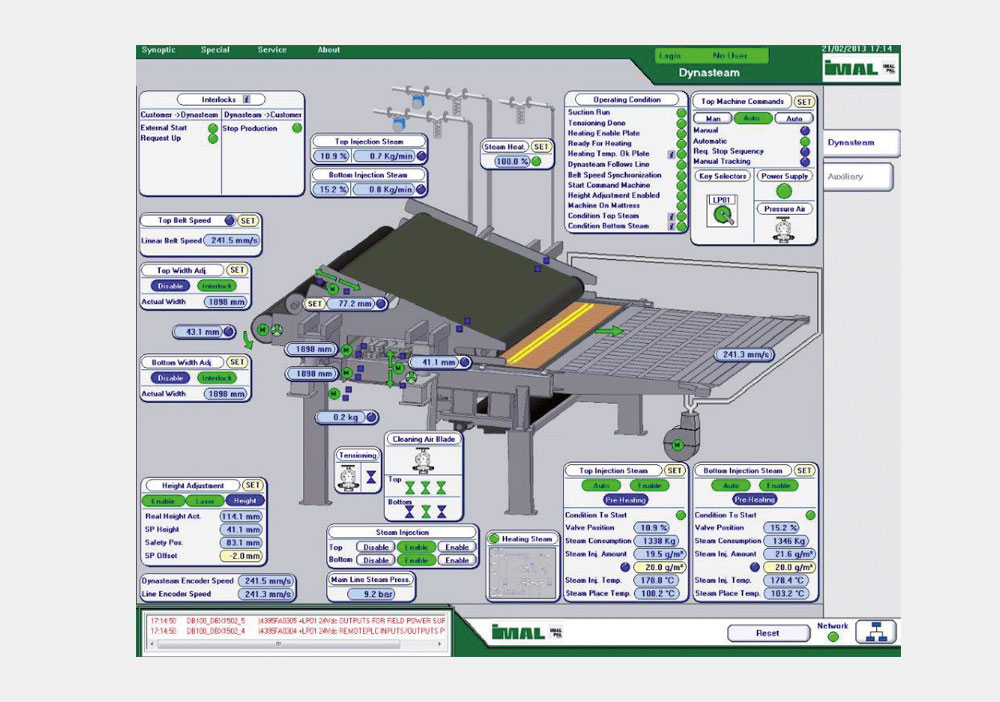Click the Tensioning pressure gauge icon
This screenshot has width=1000, height=702.
(348, 477)
